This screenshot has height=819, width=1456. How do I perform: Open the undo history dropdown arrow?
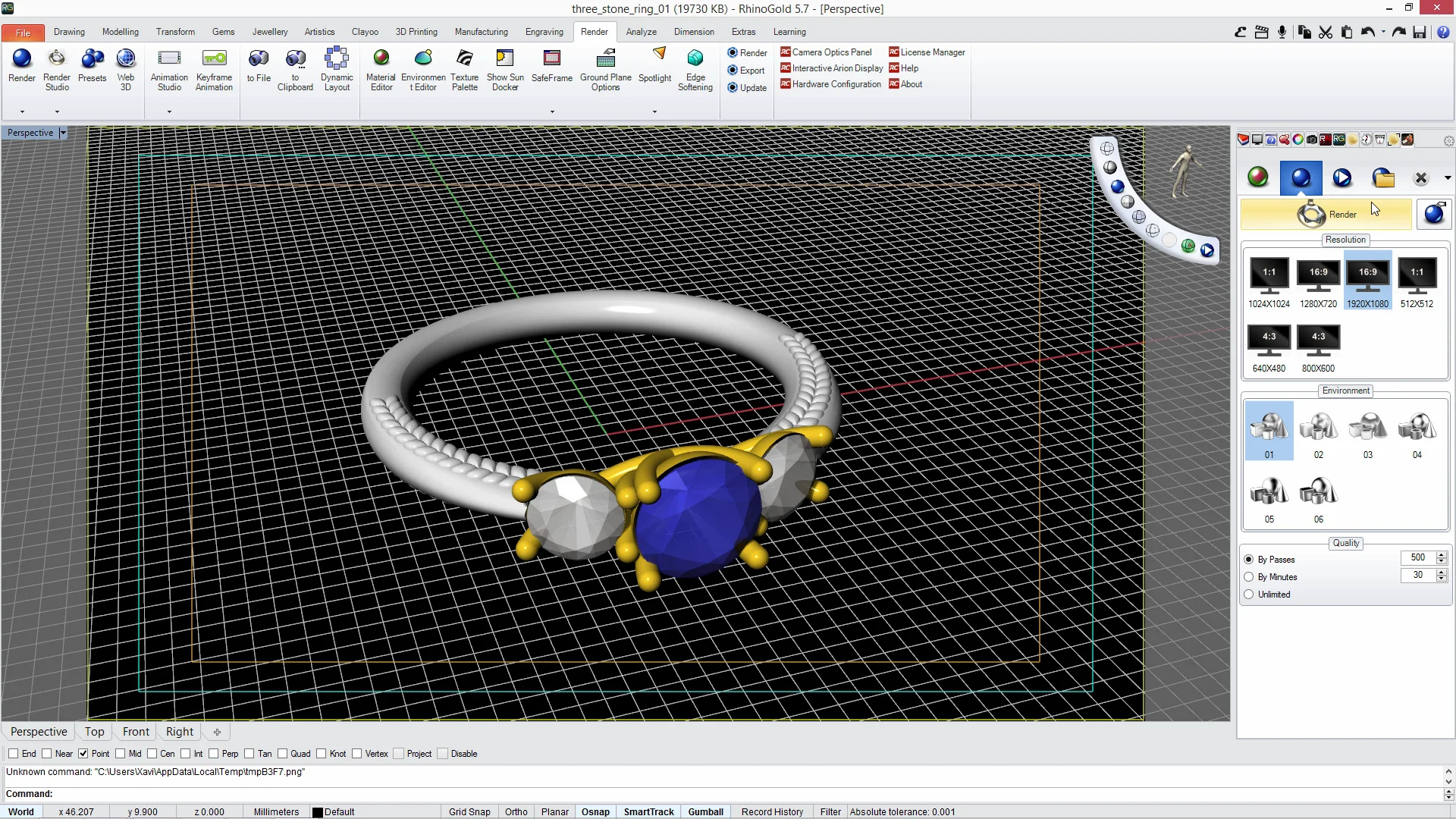1383,32
